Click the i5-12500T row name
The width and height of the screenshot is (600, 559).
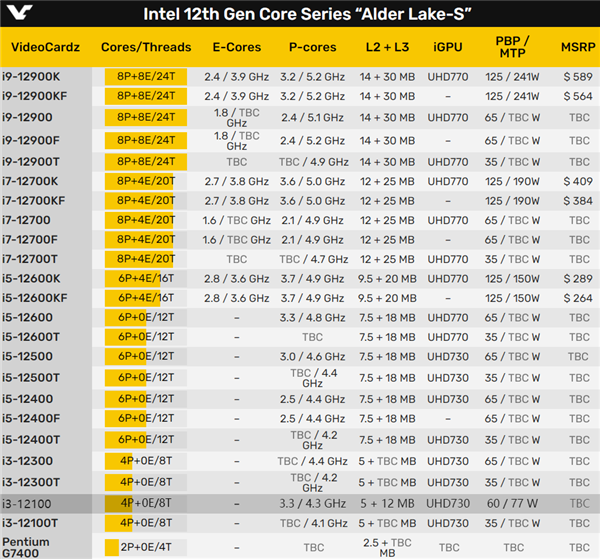(x=31, y=378)
